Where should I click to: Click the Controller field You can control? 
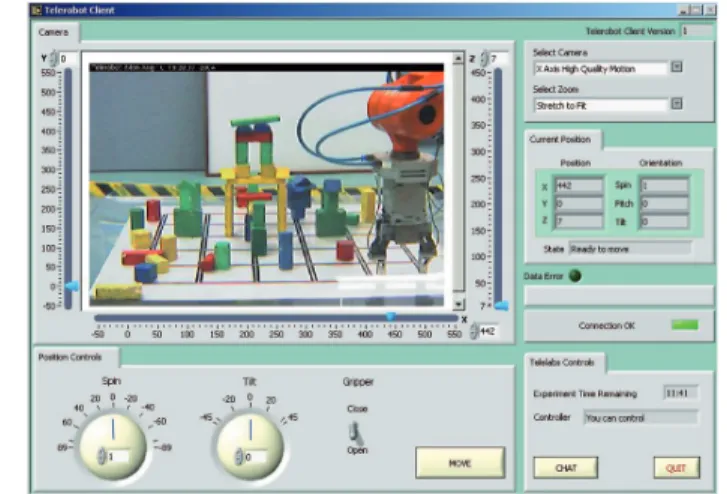click(640, 418)
